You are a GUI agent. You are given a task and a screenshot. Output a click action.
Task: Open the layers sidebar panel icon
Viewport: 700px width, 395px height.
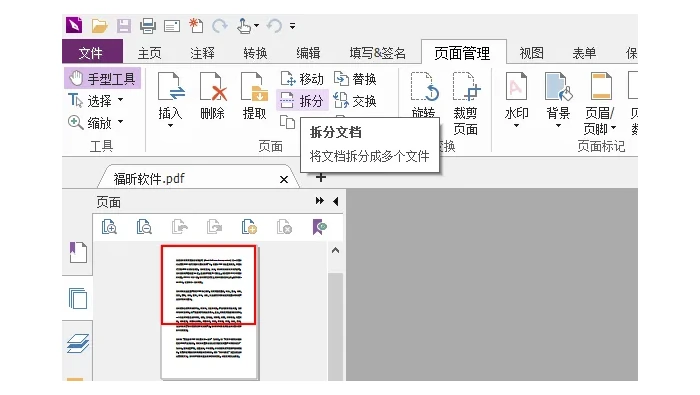(x=78, y=343)
